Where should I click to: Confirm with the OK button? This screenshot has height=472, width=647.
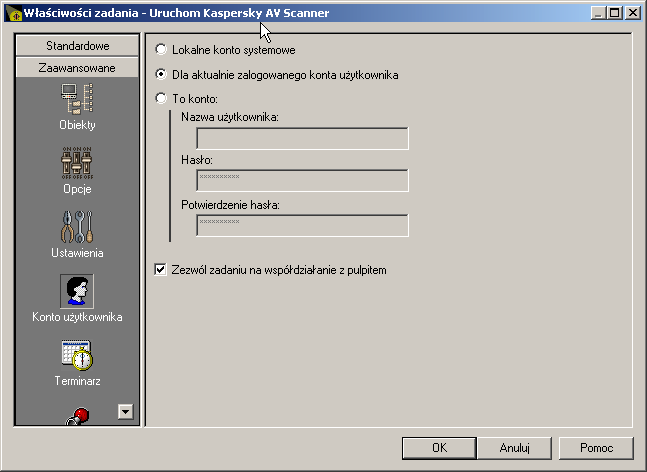point(439,448)
